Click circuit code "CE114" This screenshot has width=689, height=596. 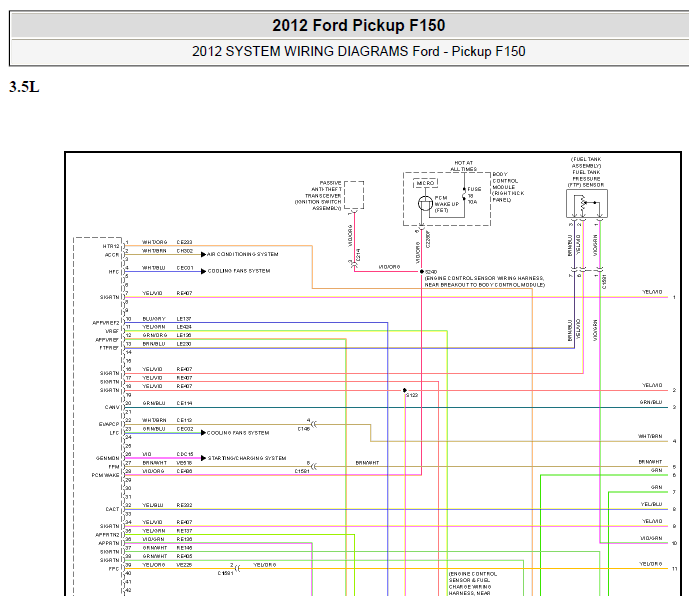[185, 403]
